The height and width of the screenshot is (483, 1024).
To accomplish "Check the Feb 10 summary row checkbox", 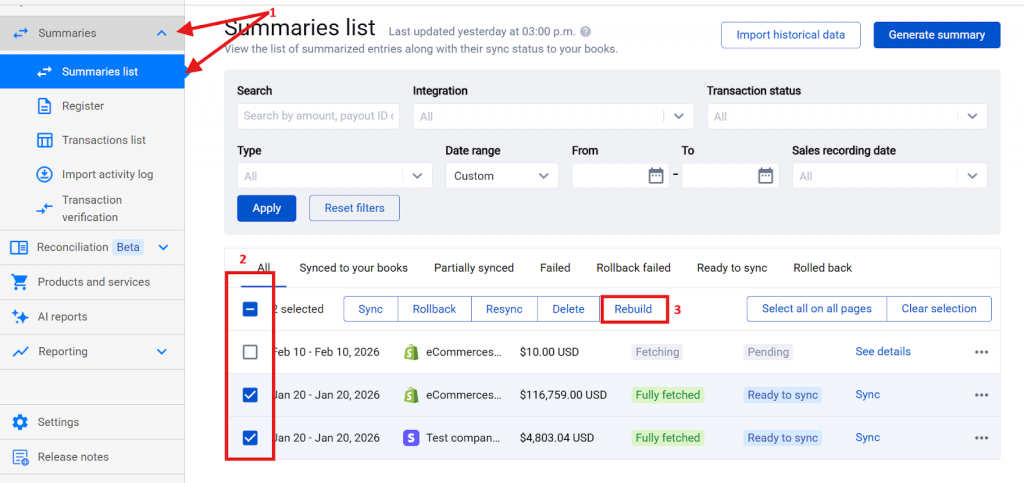I will pyautogui.click(x=250, y=352).
